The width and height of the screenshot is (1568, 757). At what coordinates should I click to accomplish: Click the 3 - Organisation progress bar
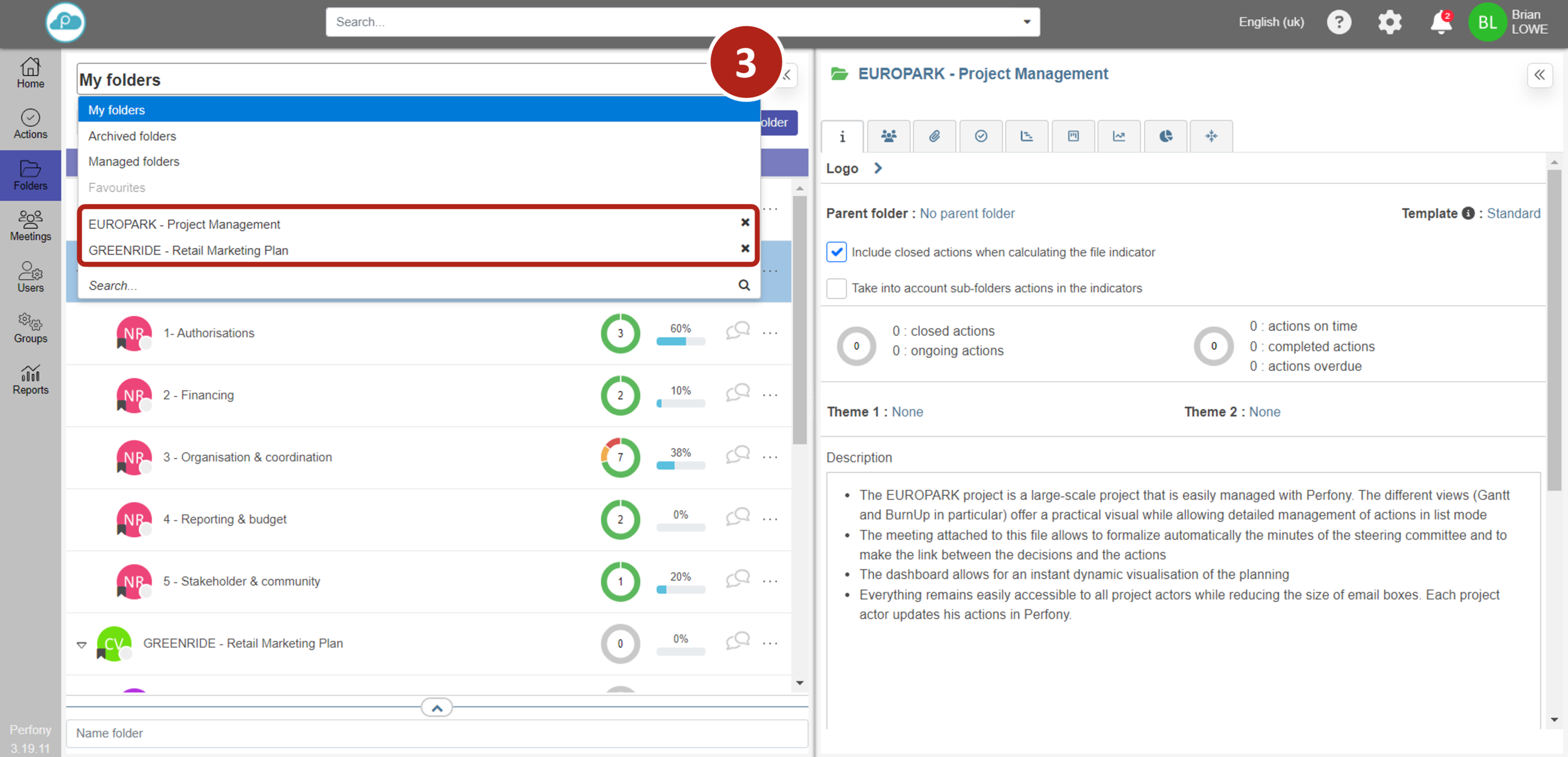click(680, 465)
